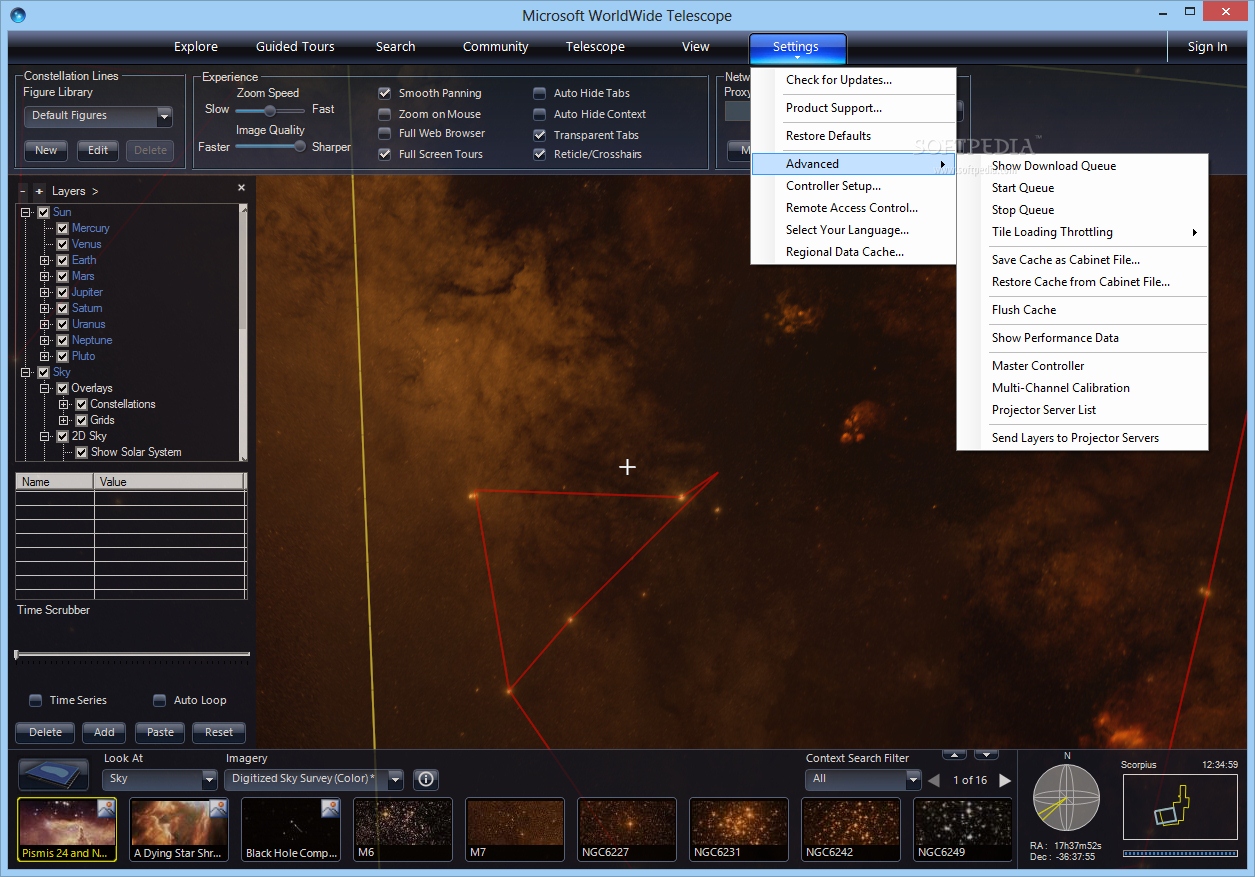Enable the Time Series checkbox
Image resolution: width=1255 pixels, height=877 pixels.
point(35,700)
